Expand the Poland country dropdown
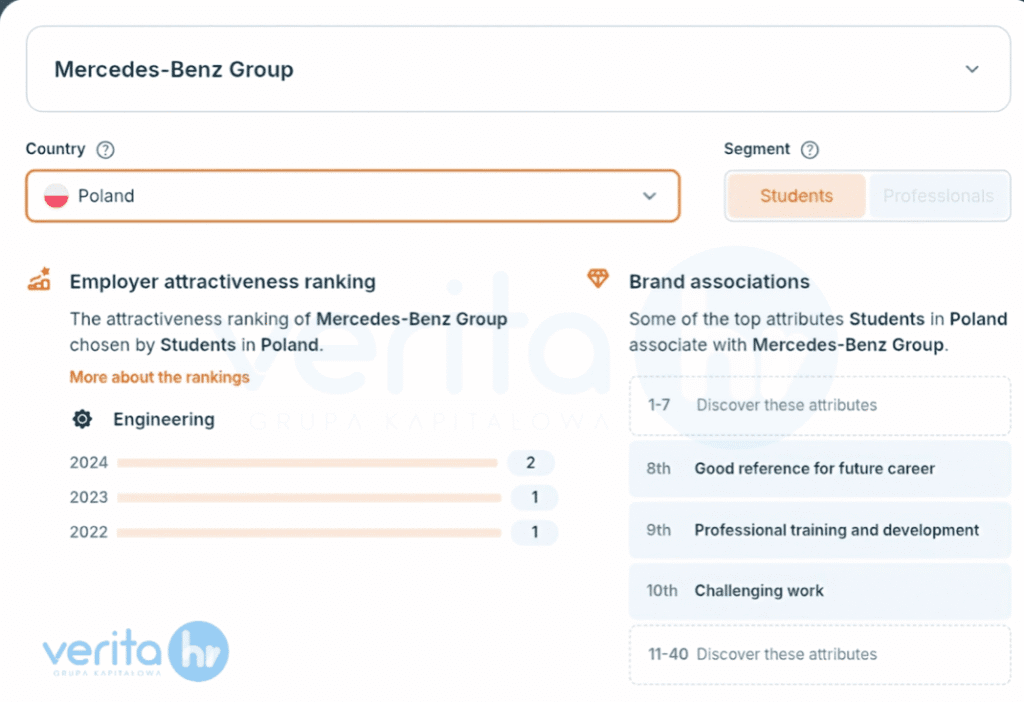Image resolution: width=1024 pixels, height=702 pixels. (x=352, y=196)
